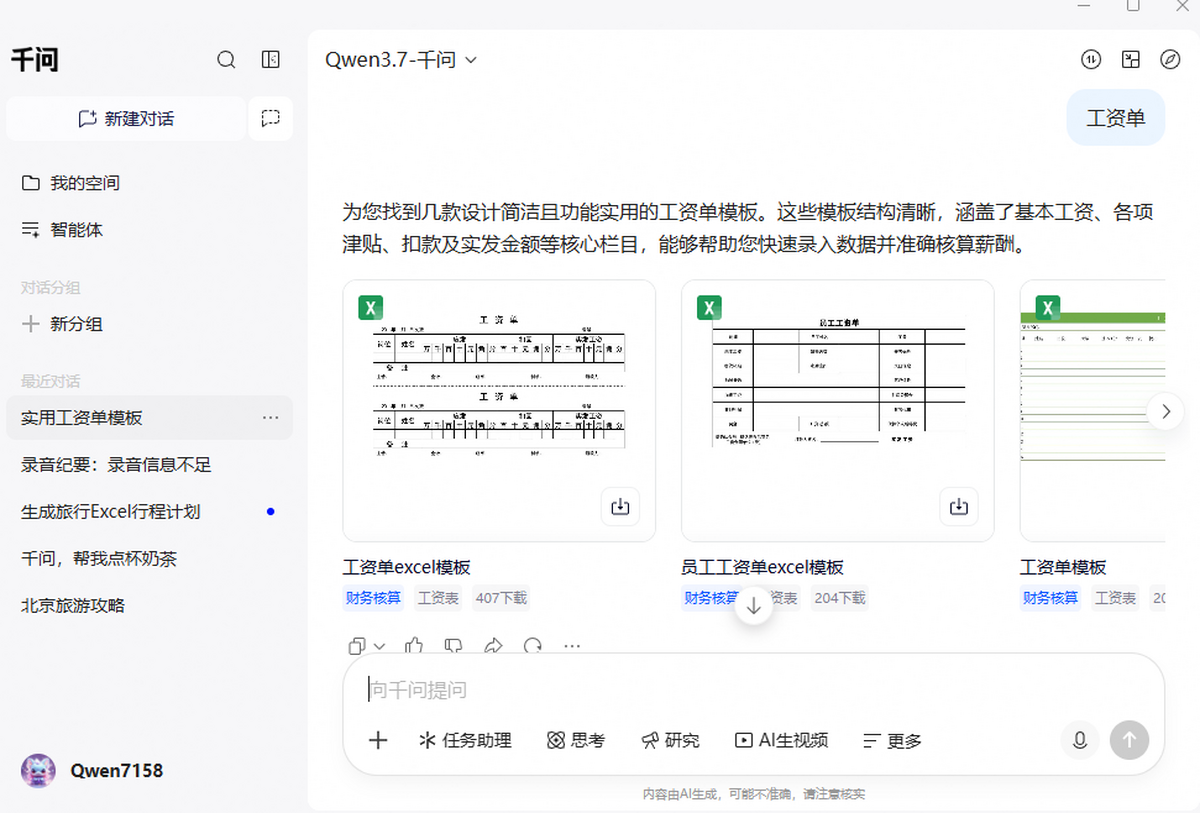Show next templates with right chevron
The height and width of the screenshot is (813, 1200).
pyautogui.click(x=1165, y=411)
